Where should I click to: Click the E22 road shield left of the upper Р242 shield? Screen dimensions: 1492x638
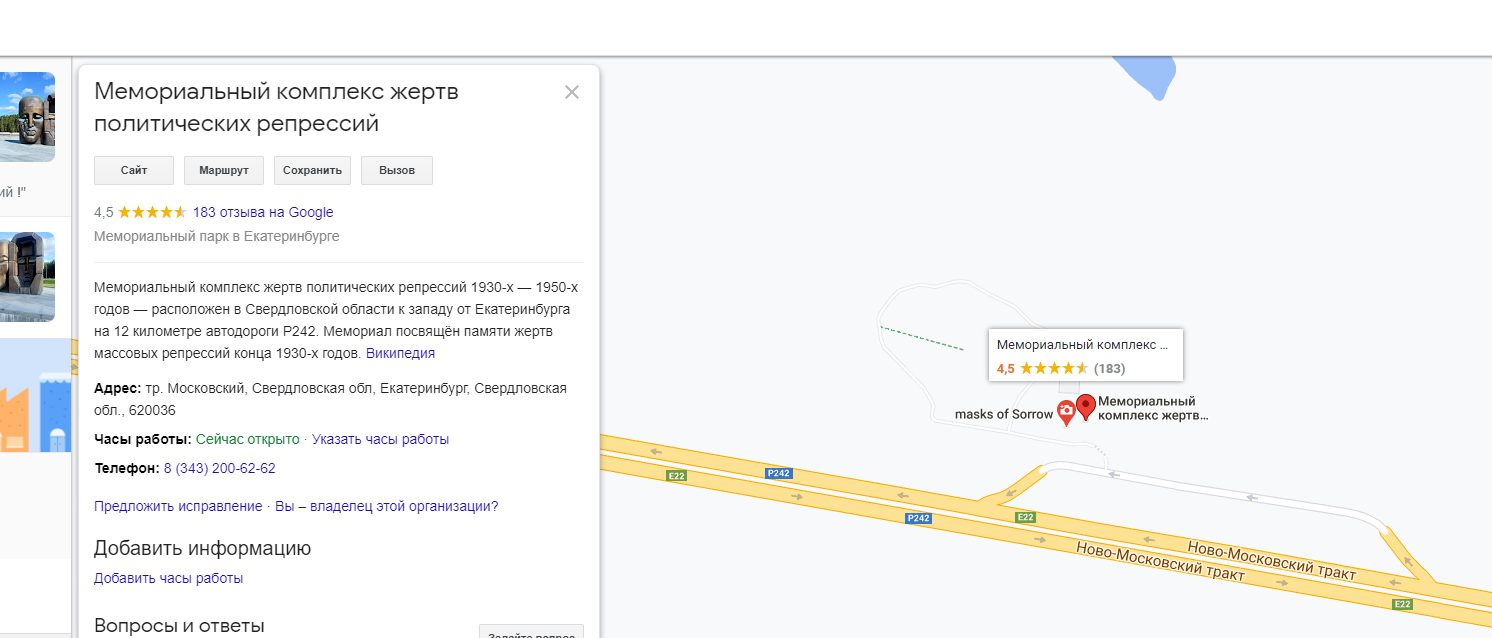pyautogui.click(x=677, y=476)
